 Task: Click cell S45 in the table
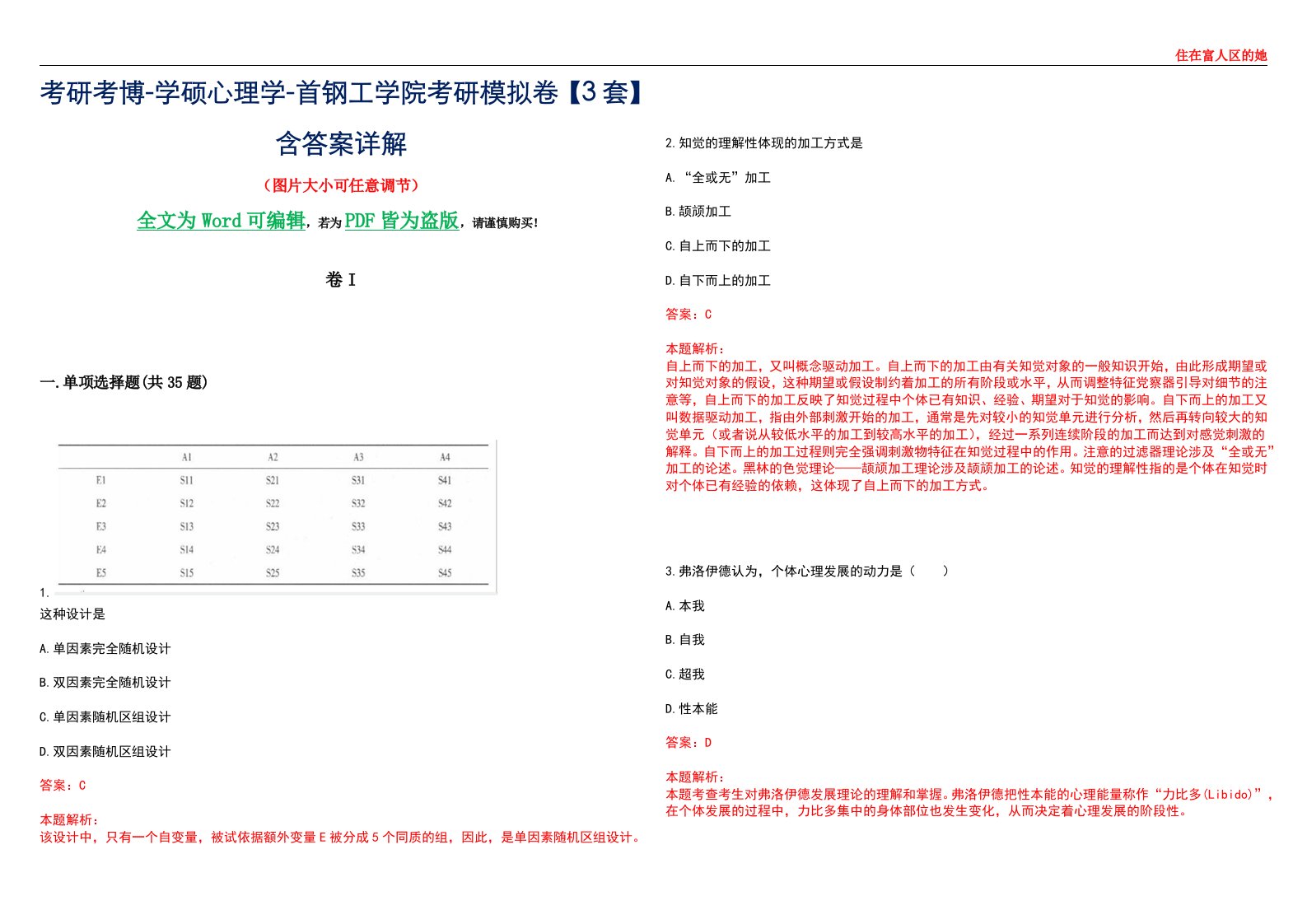coord(445,572)
